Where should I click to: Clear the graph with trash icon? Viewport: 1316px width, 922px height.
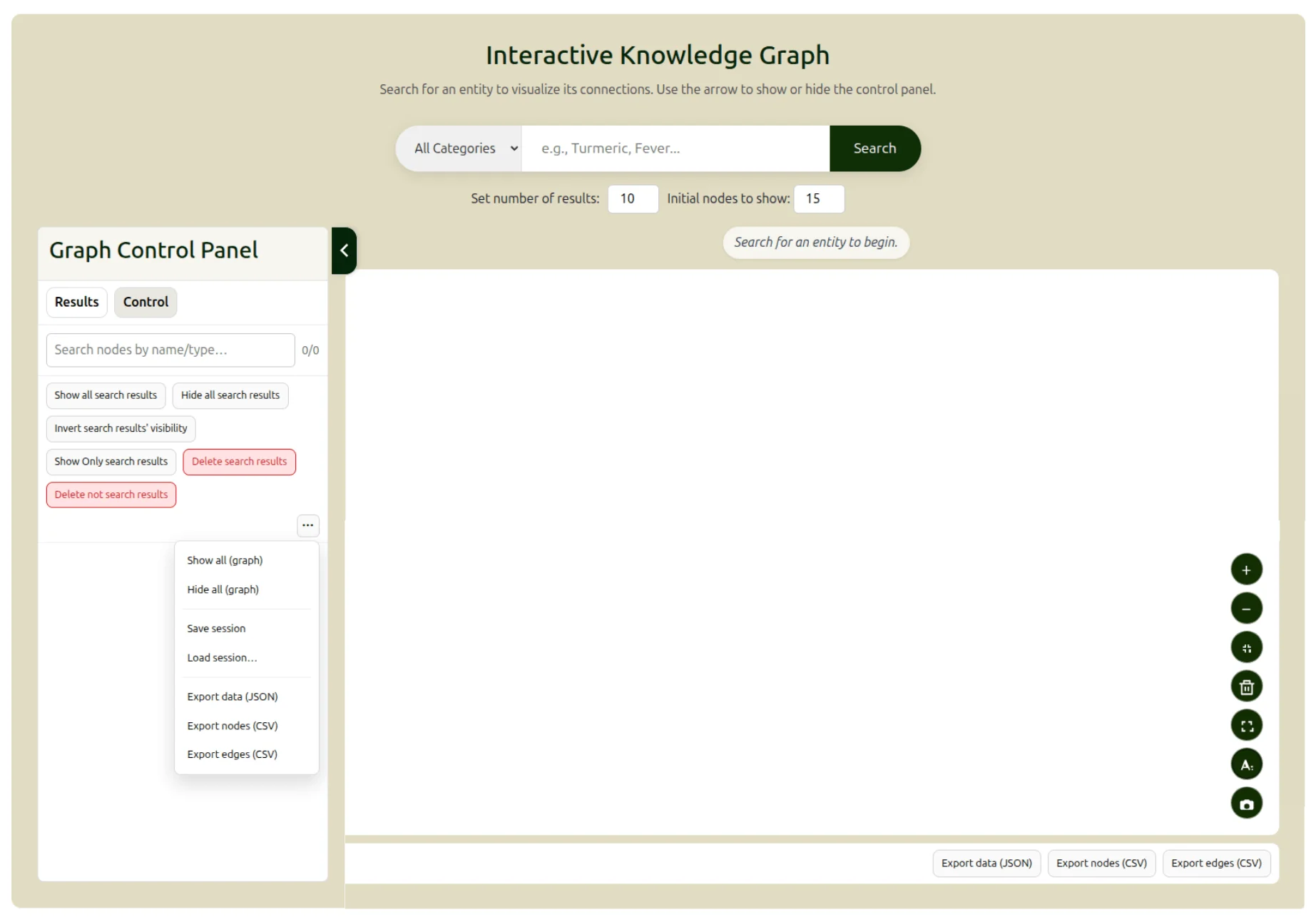click(1246, 687)
